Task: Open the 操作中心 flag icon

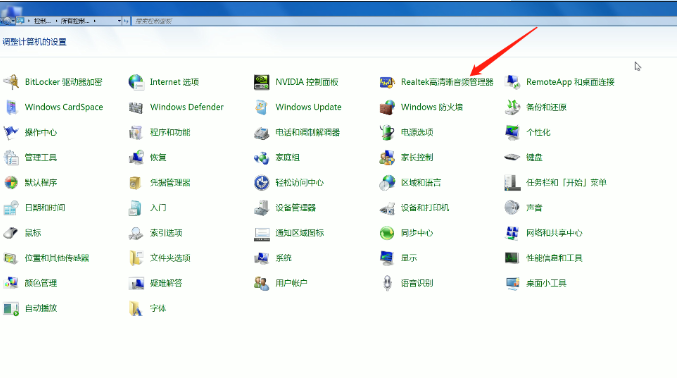Action: (x=11, y=132)
